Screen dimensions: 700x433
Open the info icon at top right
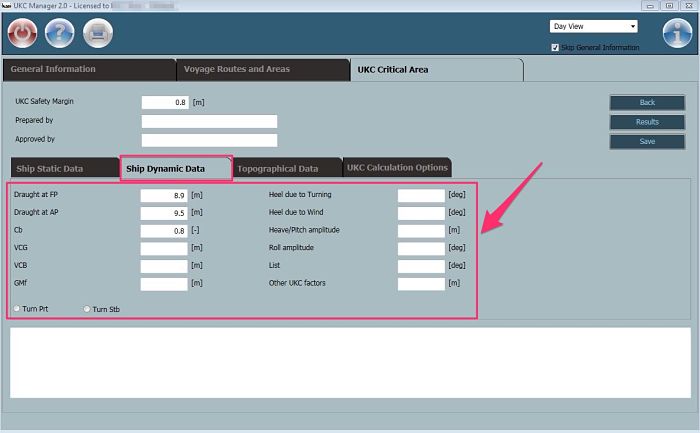[677, 33]
